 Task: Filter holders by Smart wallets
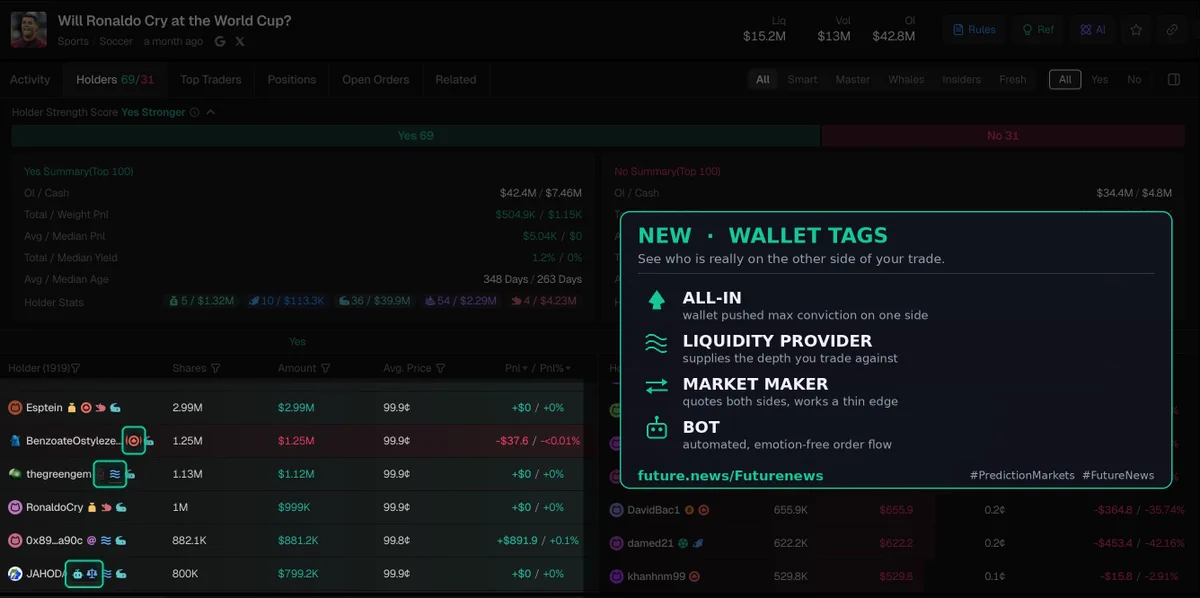[802, 79]
